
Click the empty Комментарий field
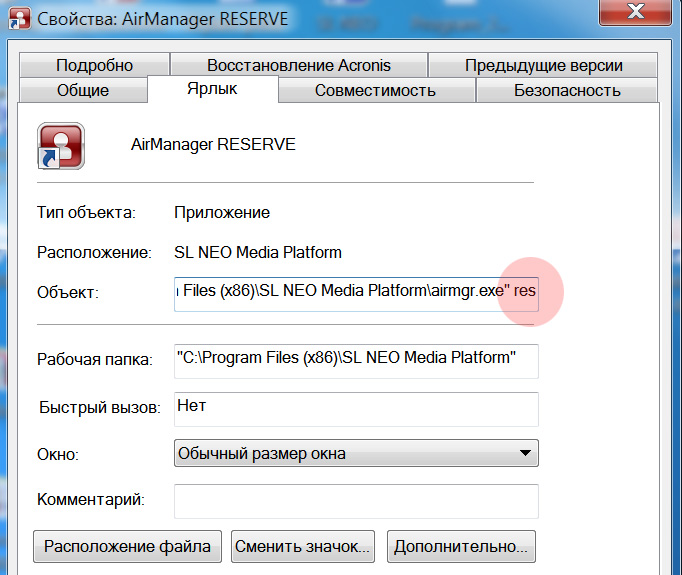click(x=356, y=501)
